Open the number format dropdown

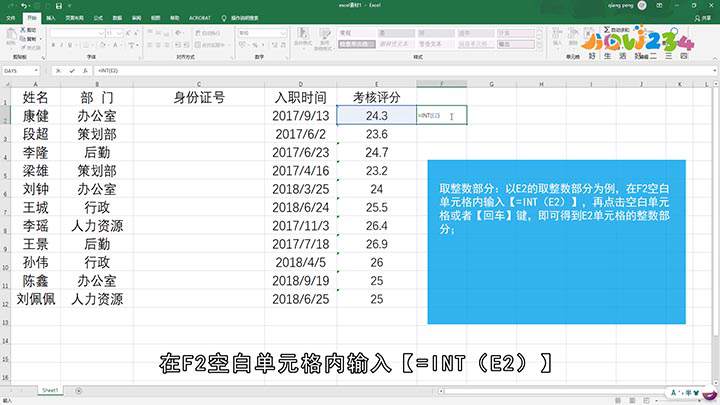(x=283, y=33)
